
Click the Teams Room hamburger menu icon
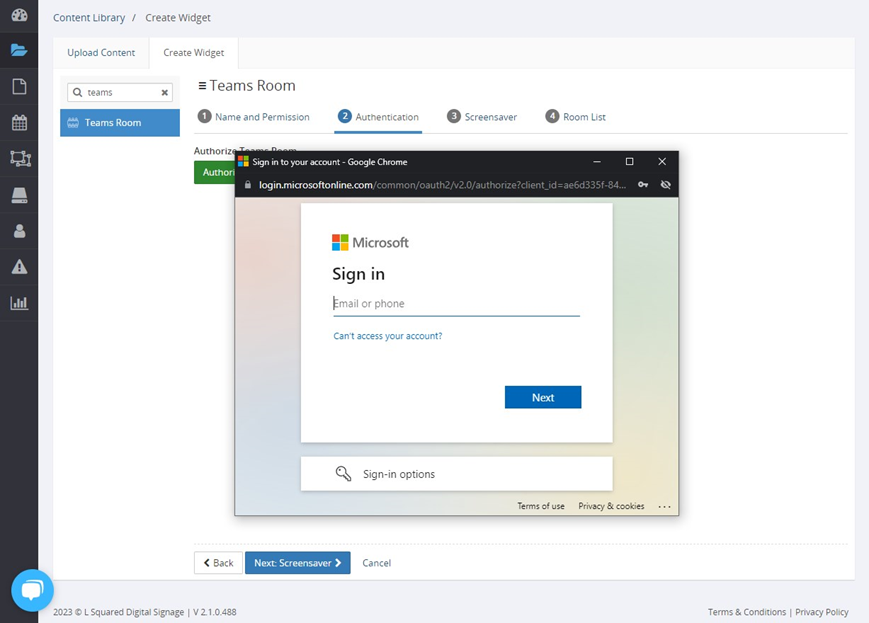tap(202, 86)
